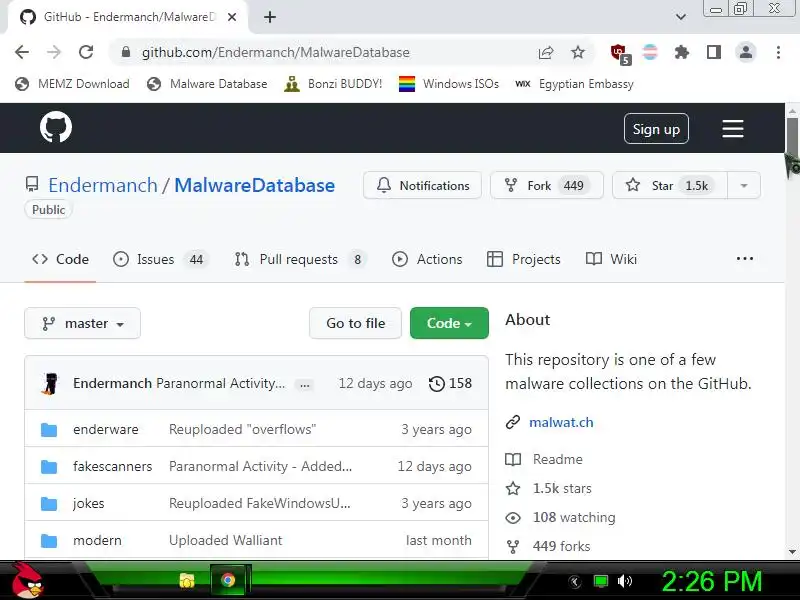Toggle the browser side panel icon
Viewport: 800px width, 600px height.
[714, 52]
